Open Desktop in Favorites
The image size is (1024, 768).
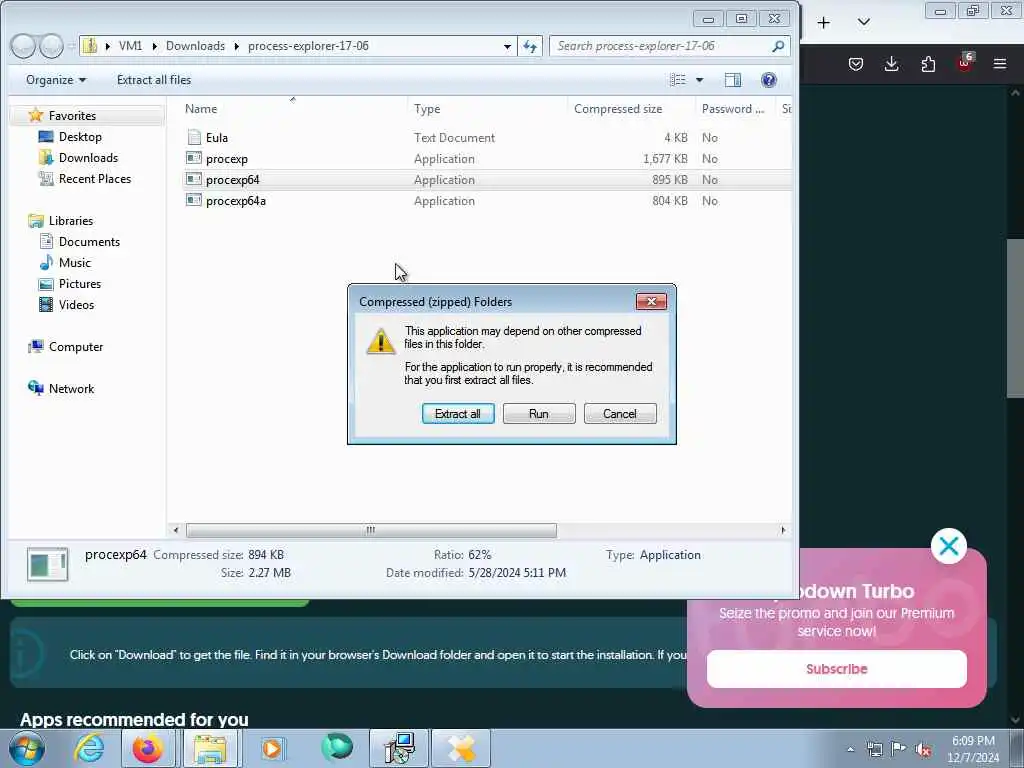tap(80, 136)
